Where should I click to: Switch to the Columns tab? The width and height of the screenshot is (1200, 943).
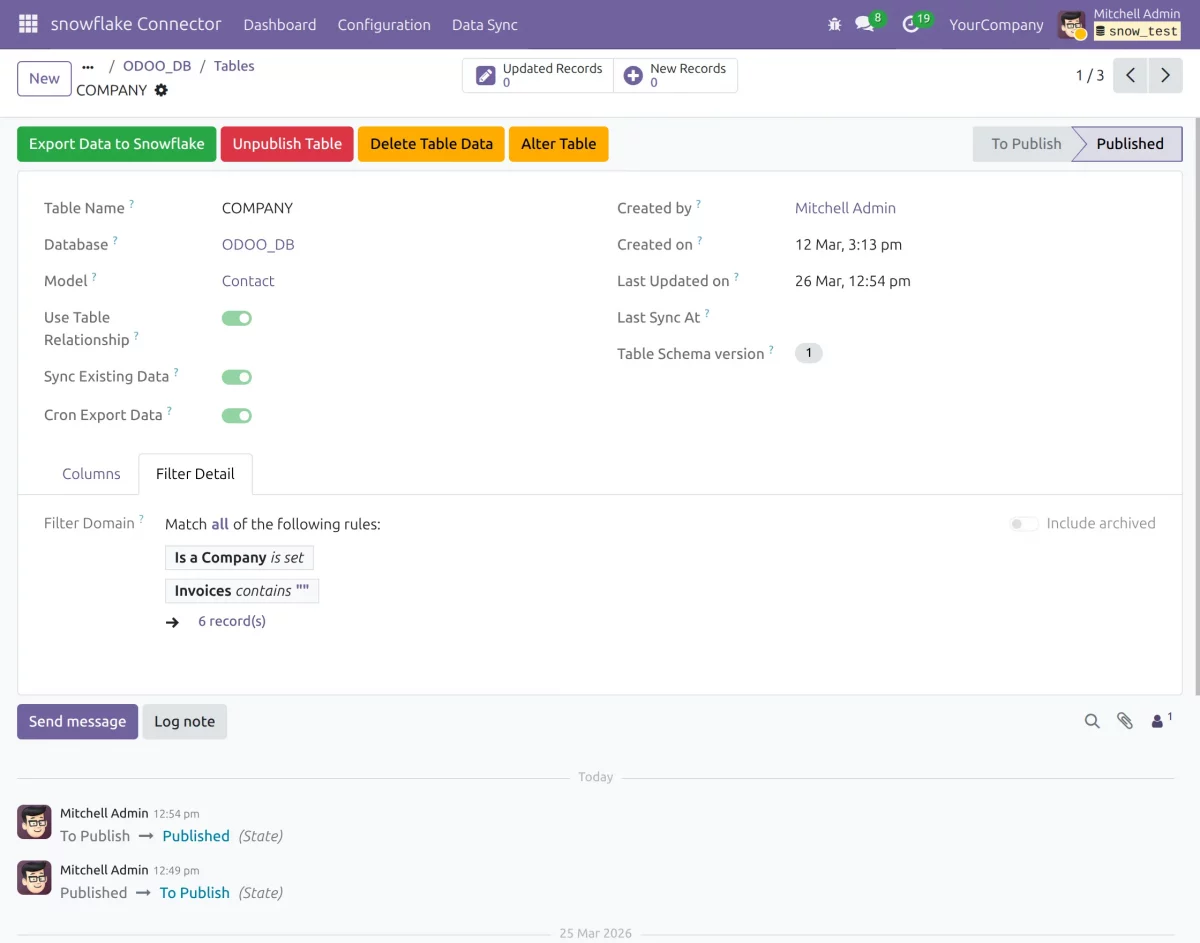(91, 474)
